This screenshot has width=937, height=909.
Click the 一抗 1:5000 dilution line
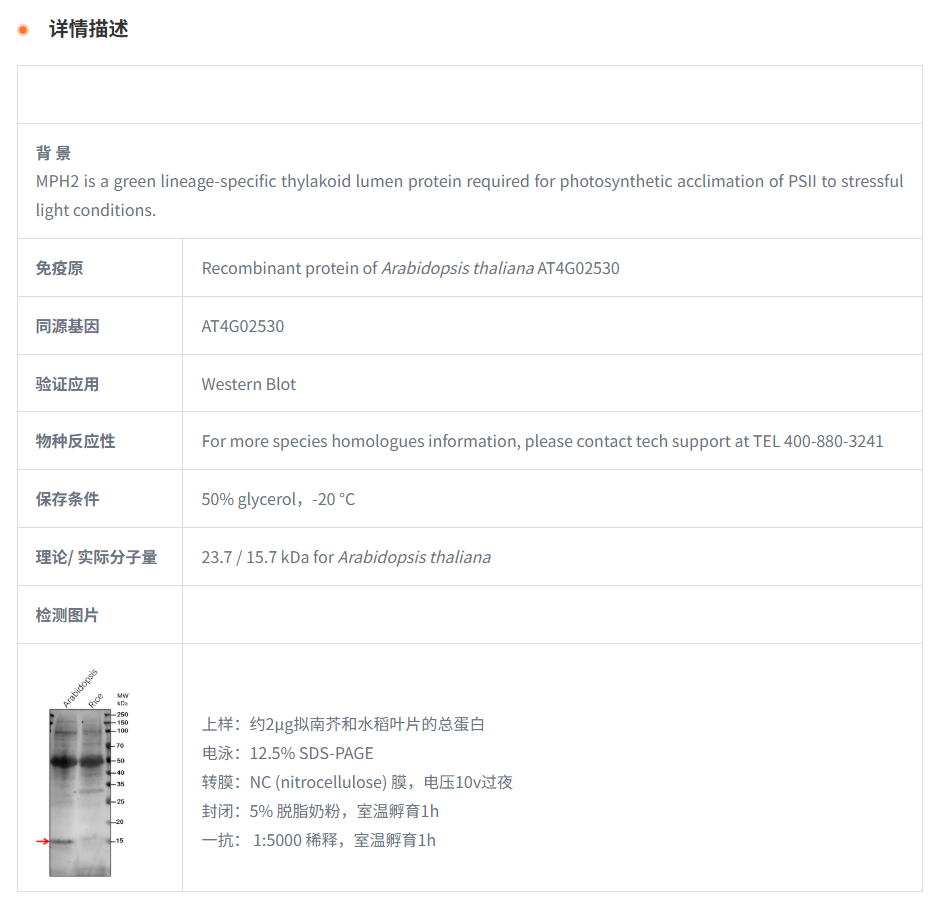point(318,840)
